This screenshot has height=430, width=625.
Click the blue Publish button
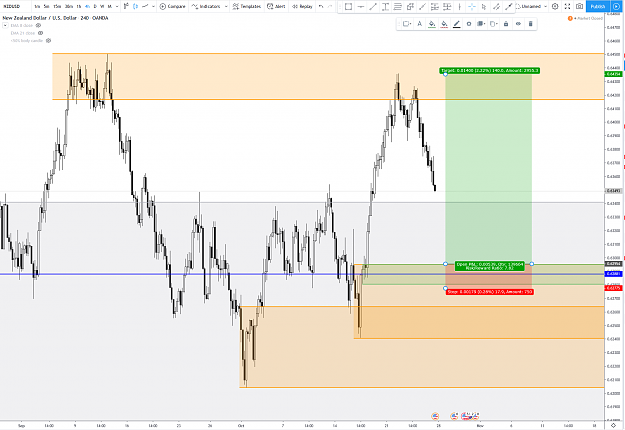[597, 6]
